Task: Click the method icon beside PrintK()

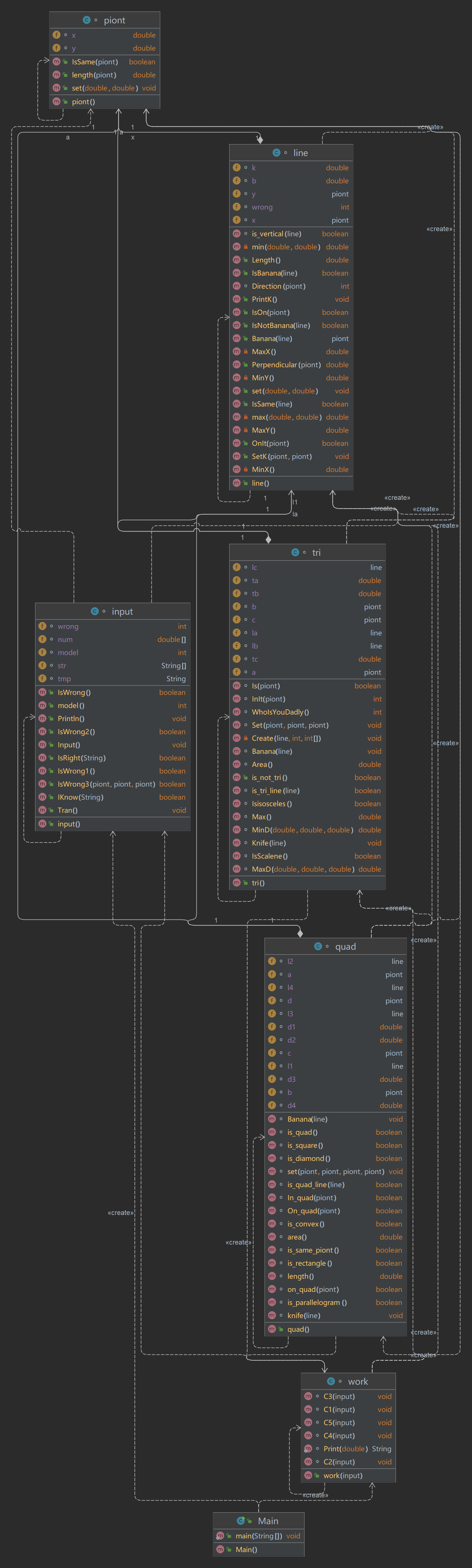Action: pos(236,299)
